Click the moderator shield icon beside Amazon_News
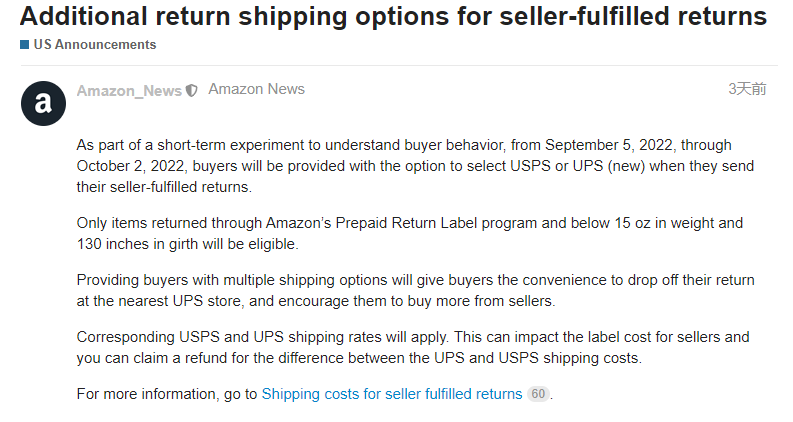The height and width of the screenshot is (422, 793). tap(192, 91)
